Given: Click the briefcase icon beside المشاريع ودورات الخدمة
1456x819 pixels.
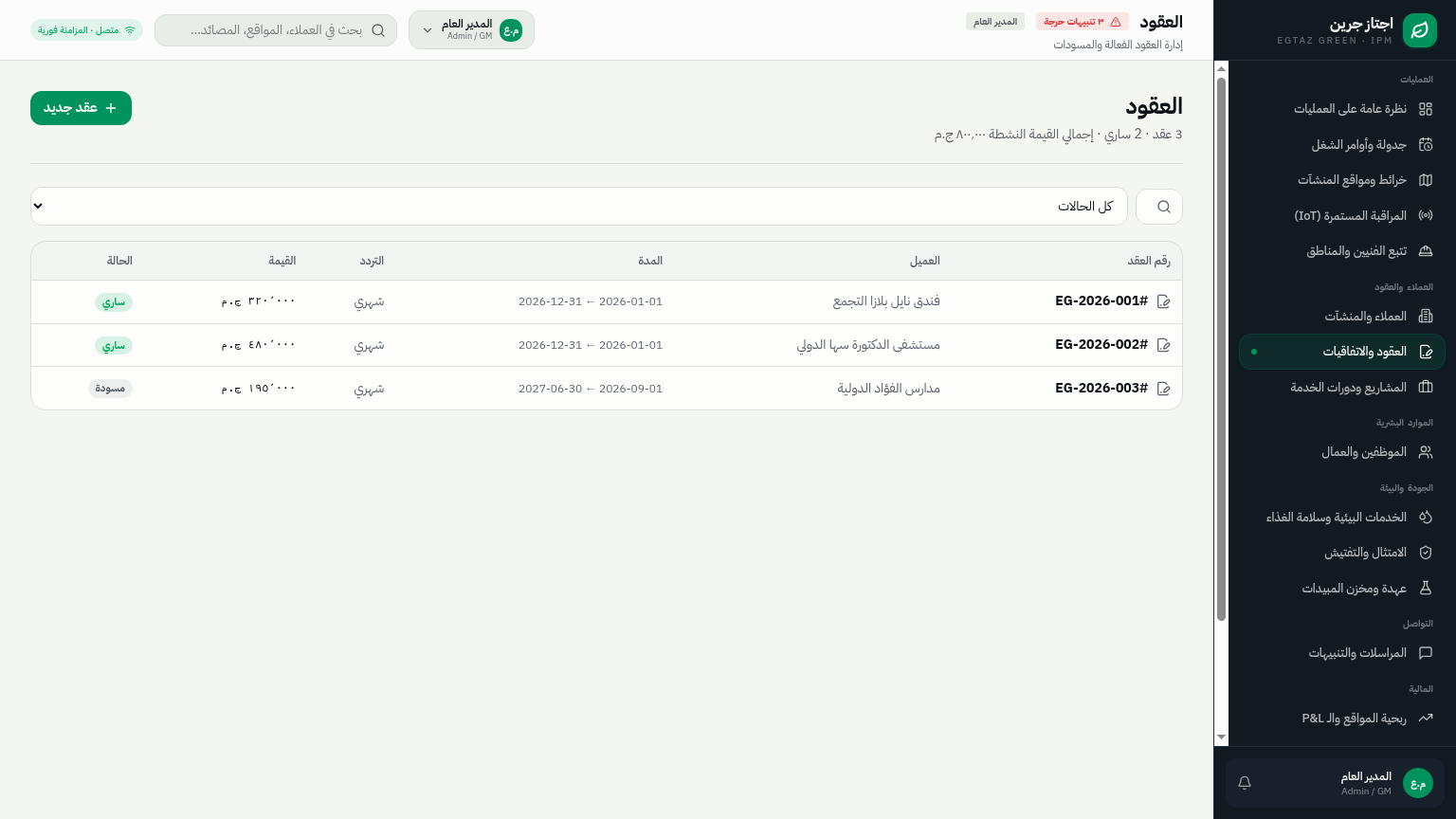Looking at the screenshot, I should click(1426, 388).
